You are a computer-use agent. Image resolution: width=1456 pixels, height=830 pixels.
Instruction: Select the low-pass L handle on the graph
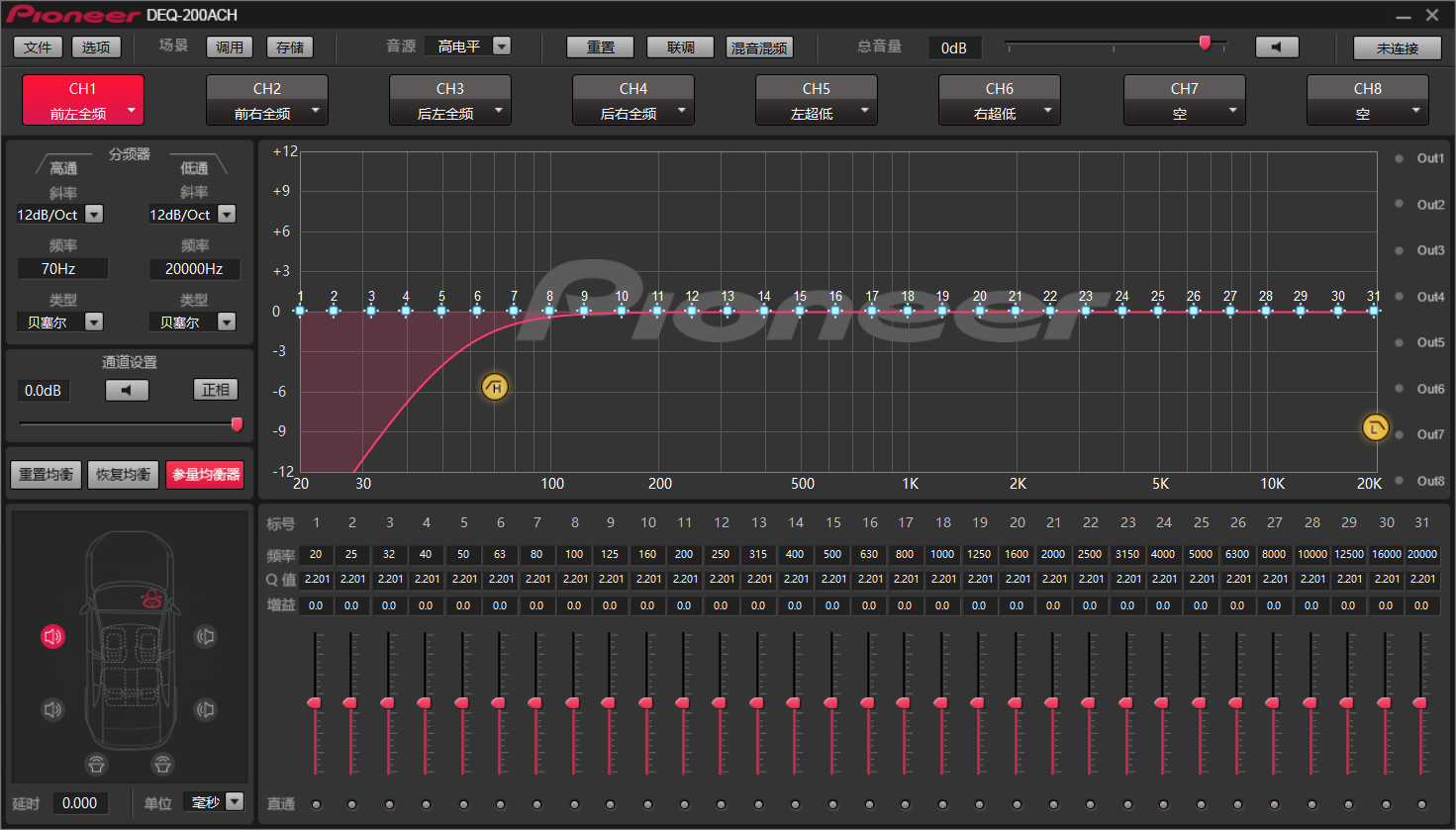coord(1375,427)
